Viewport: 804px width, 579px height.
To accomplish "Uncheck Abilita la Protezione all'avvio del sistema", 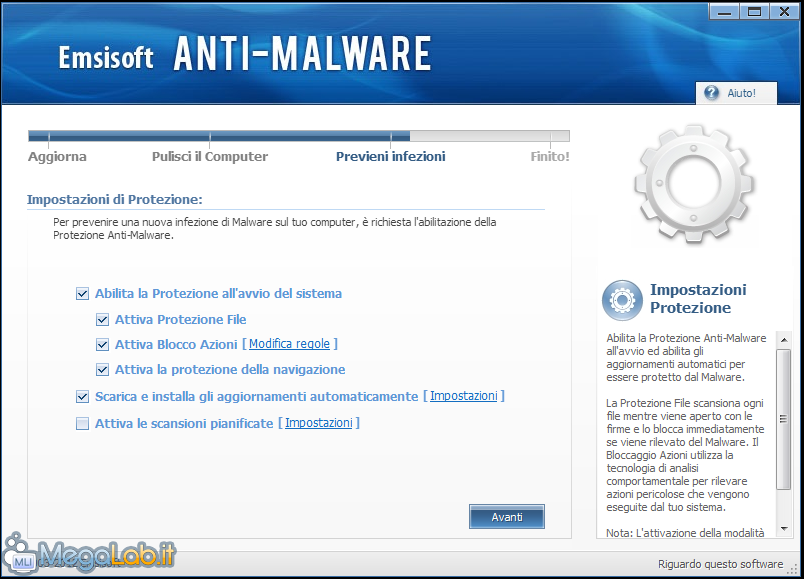I will pos(82,294).
